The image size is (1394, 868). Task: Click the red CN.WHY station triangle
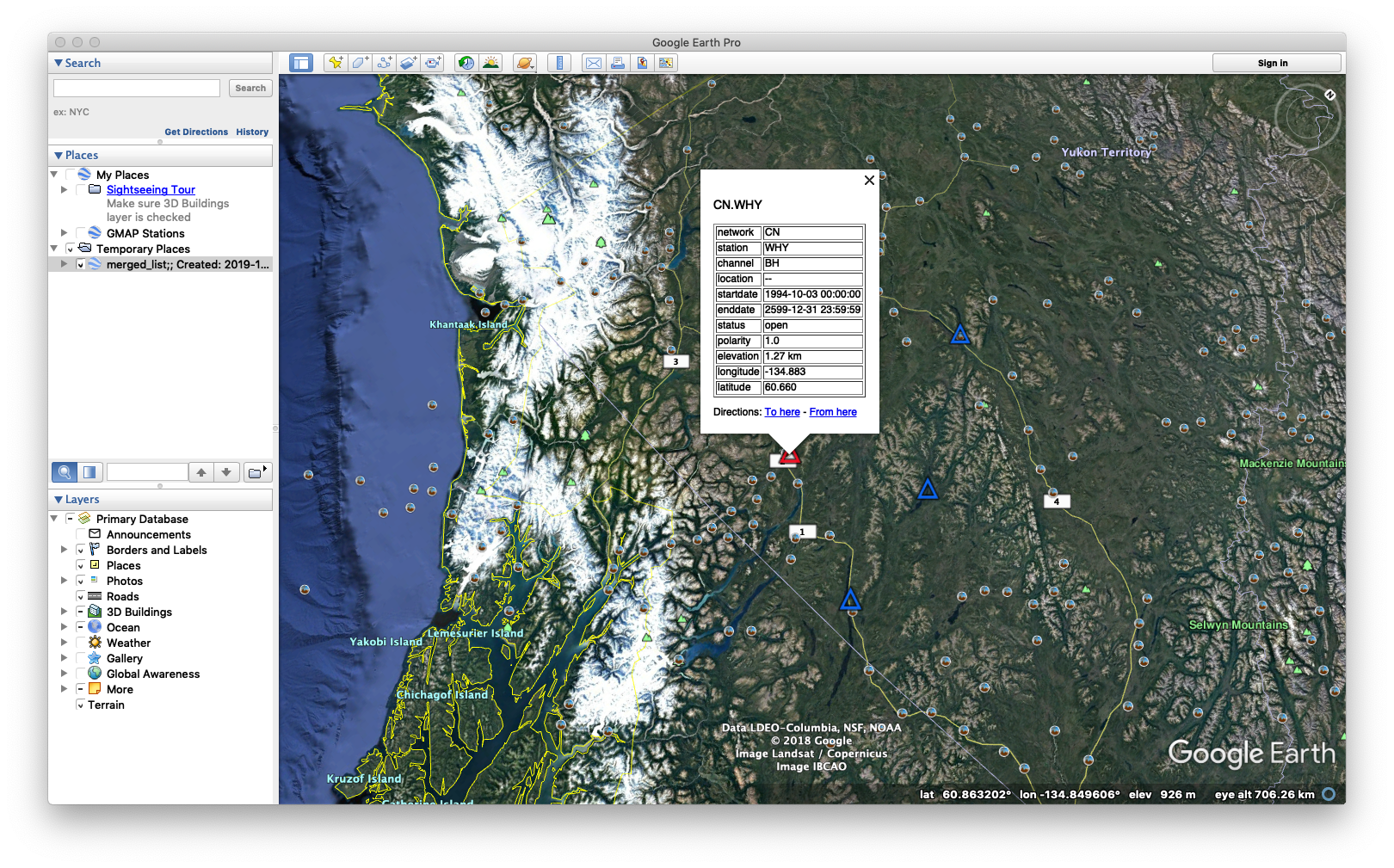point(791,455)
